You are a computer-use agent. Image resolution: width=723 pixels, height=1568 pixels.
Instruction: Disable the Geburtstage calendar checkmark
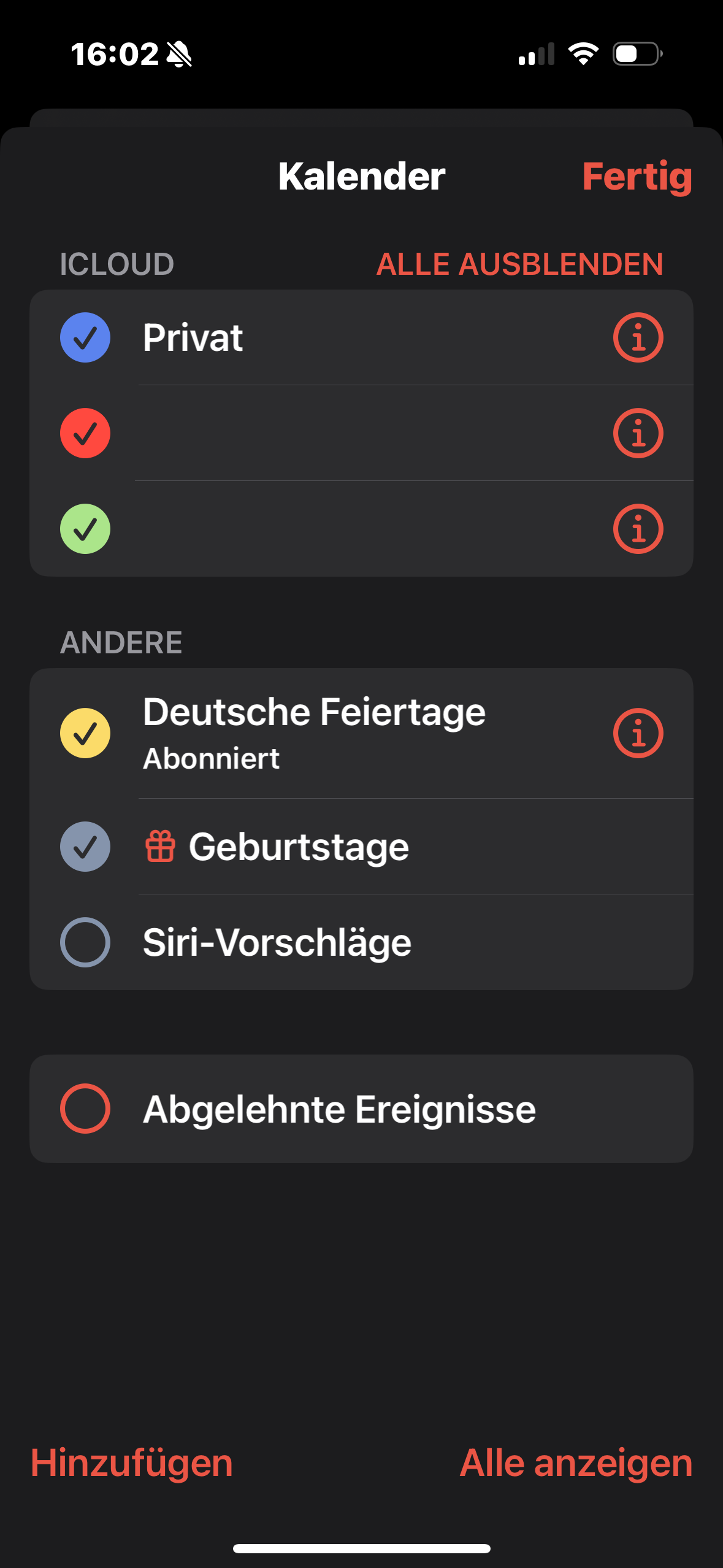coord(85,847)
